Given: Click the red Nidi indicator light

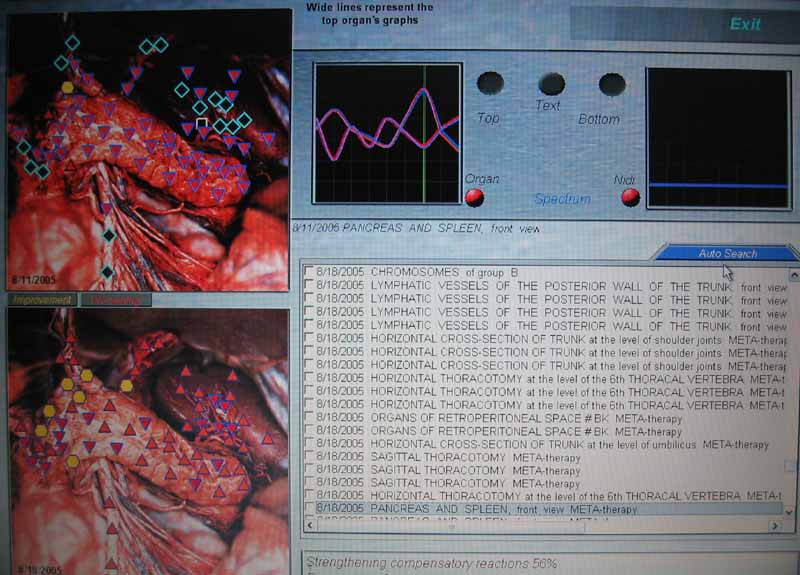Looking at the screenshot, I should click(630, 198).
